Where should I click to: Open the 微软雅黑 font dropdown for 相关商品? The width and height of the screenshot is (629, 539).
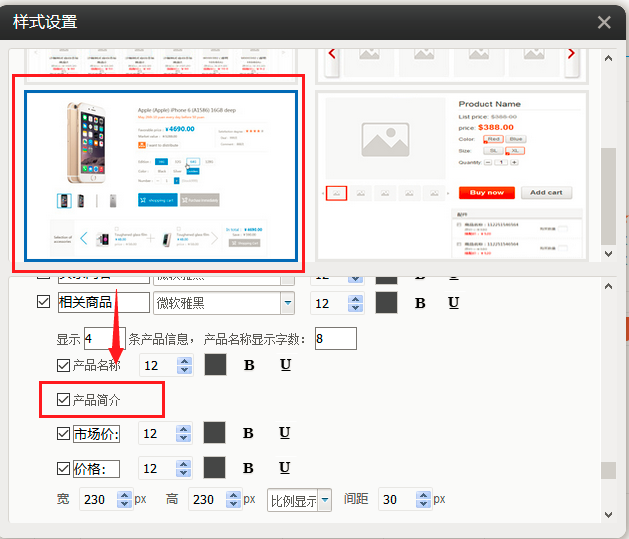click(x=288, y=302)
